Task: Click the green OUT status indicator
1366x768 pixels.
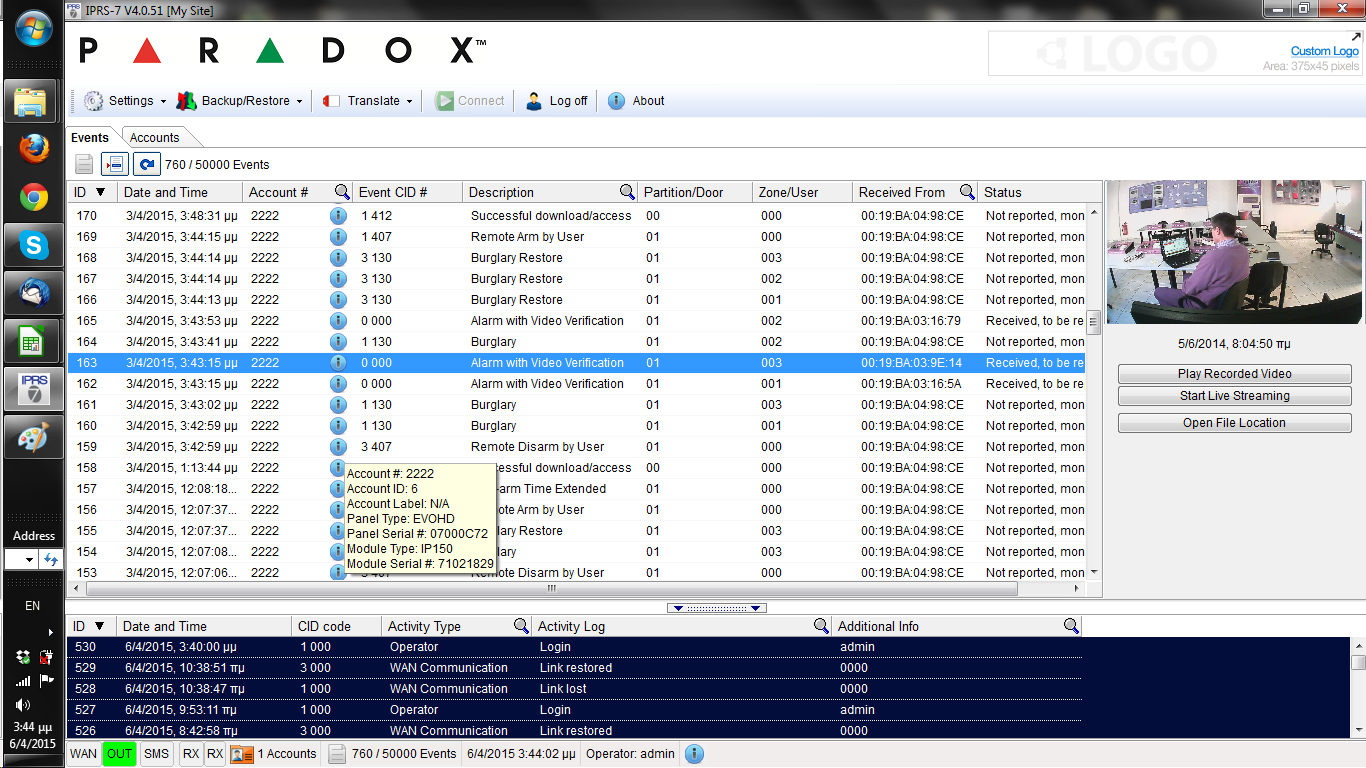Action: point(119,754)
